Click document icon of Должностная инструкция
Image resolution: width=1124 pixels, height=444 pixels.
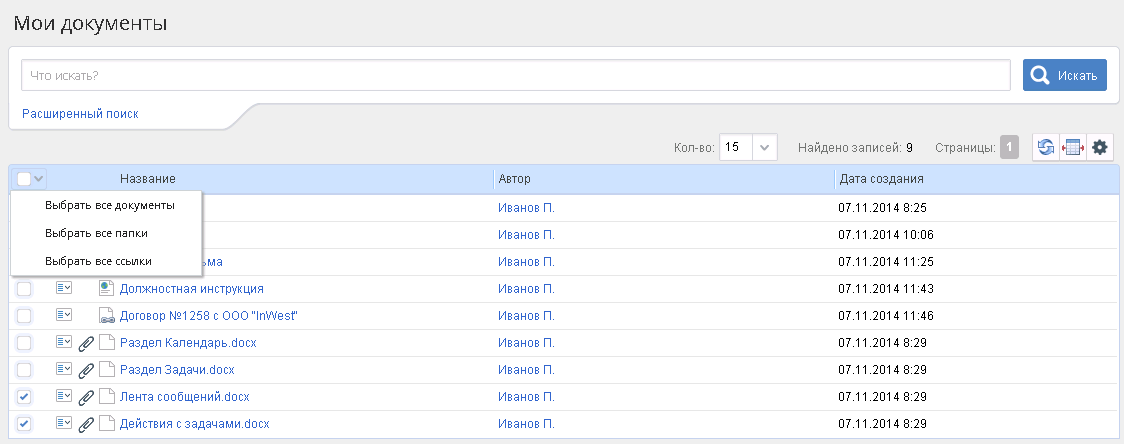coord(106,288)
